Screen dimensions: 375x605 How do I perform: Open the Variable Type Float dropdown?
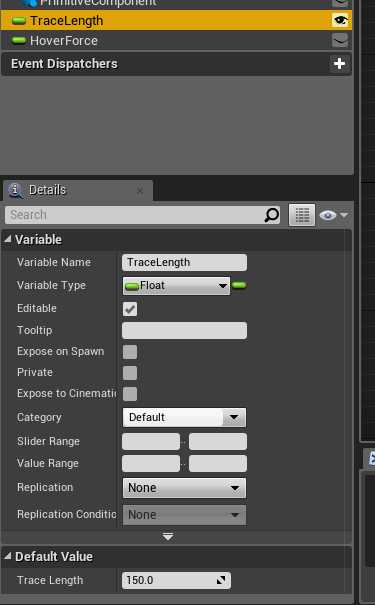click(176, 286)
